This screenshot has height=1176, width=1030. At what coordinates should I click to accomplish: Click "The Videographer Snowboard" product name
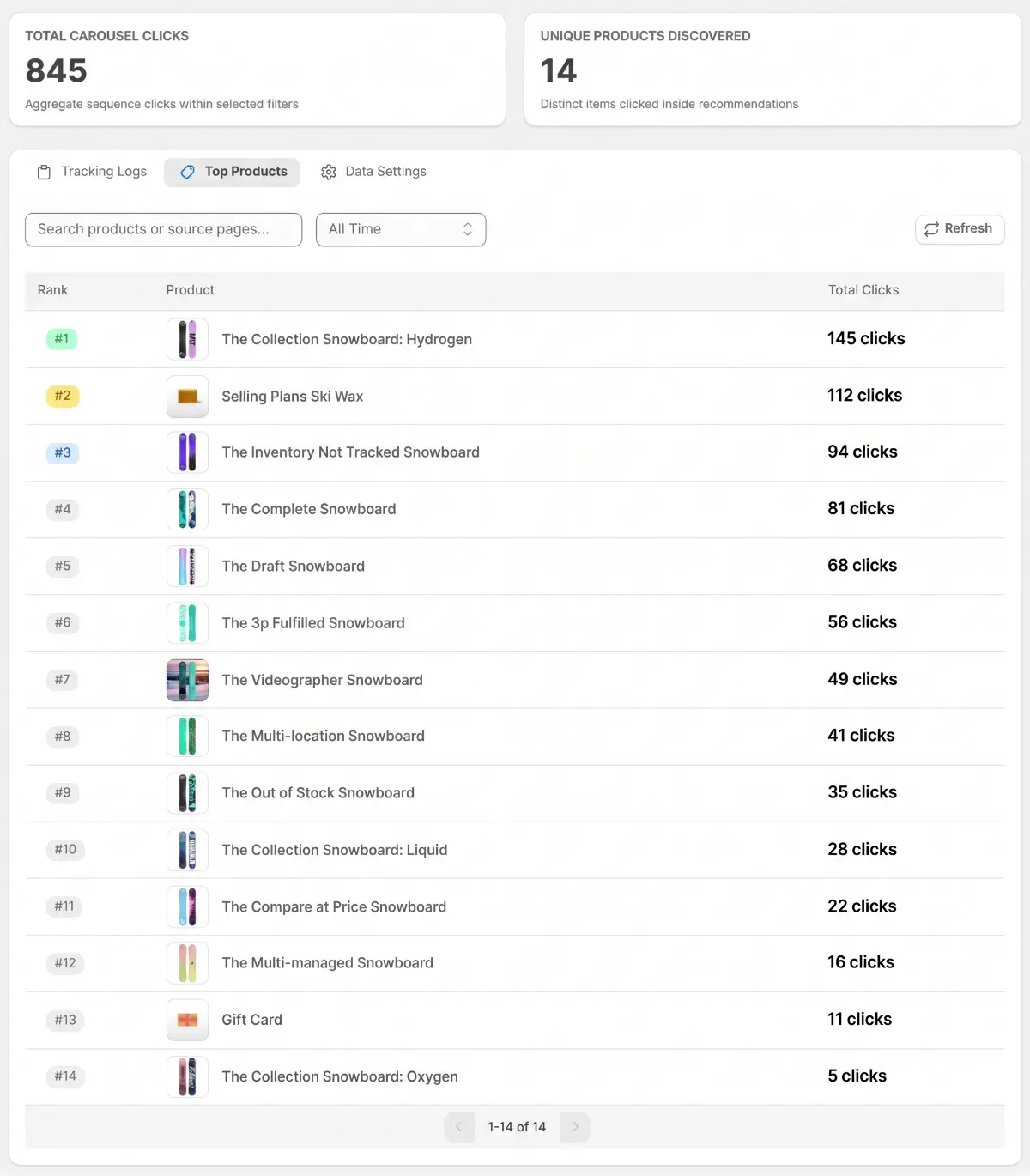pyautogui.click(x=323, y=680)
